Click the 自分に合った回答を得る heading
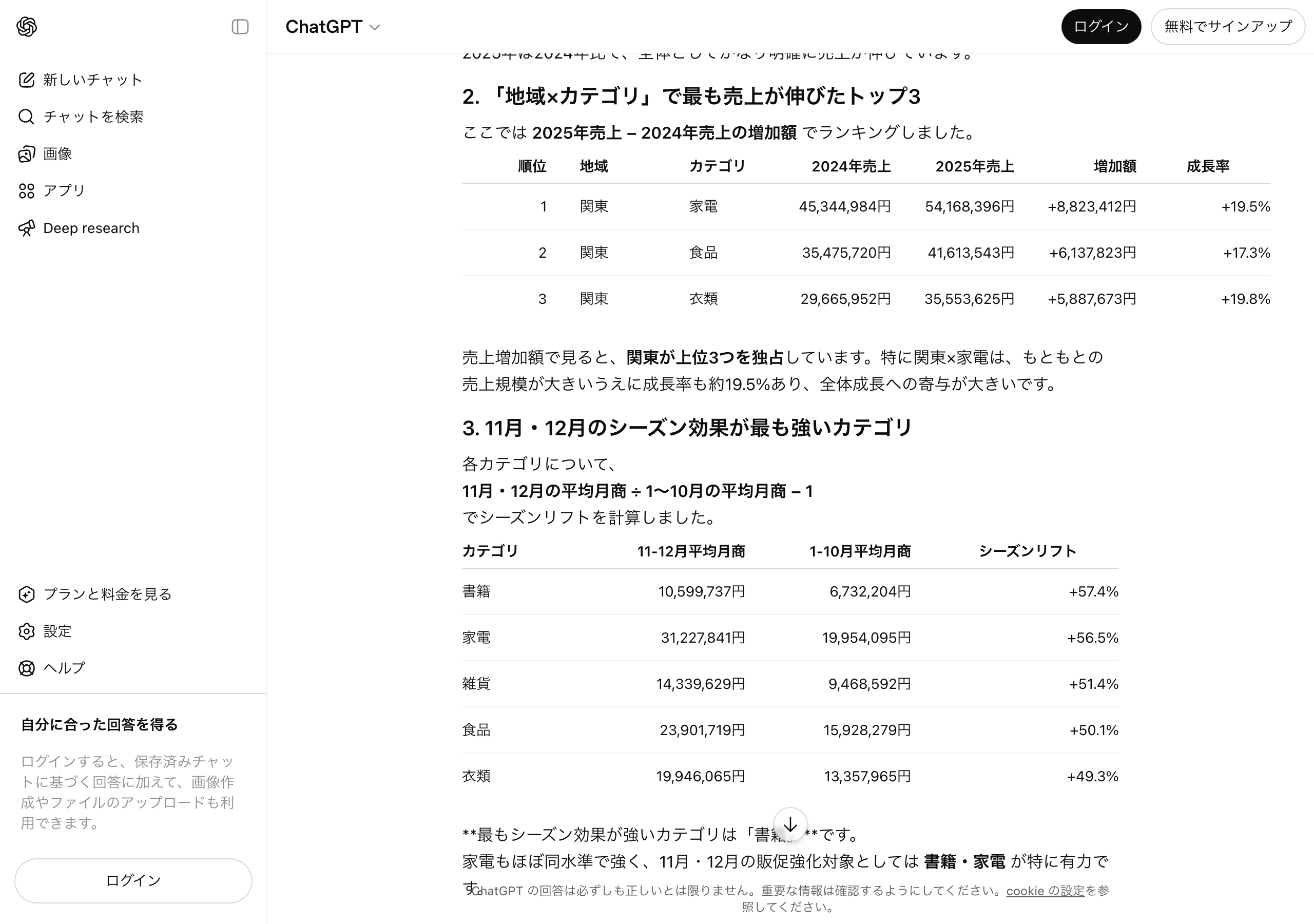Viewport: 1314px width, 924px height. [99, 725]
